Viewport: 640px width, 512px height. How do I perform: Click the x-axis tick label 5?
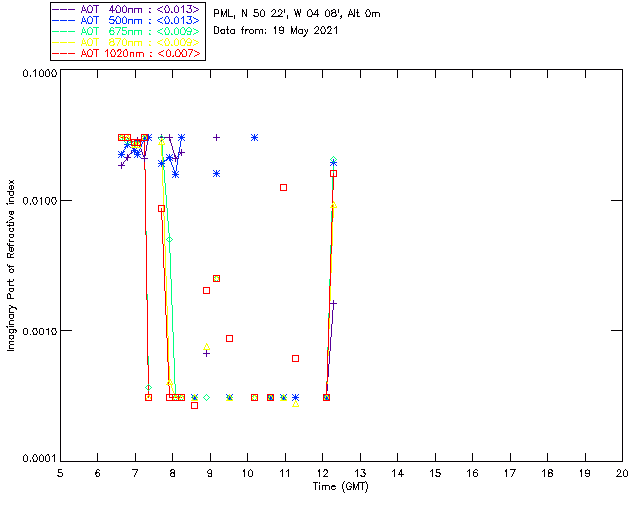pyautogui.click(x=60, y=473)
